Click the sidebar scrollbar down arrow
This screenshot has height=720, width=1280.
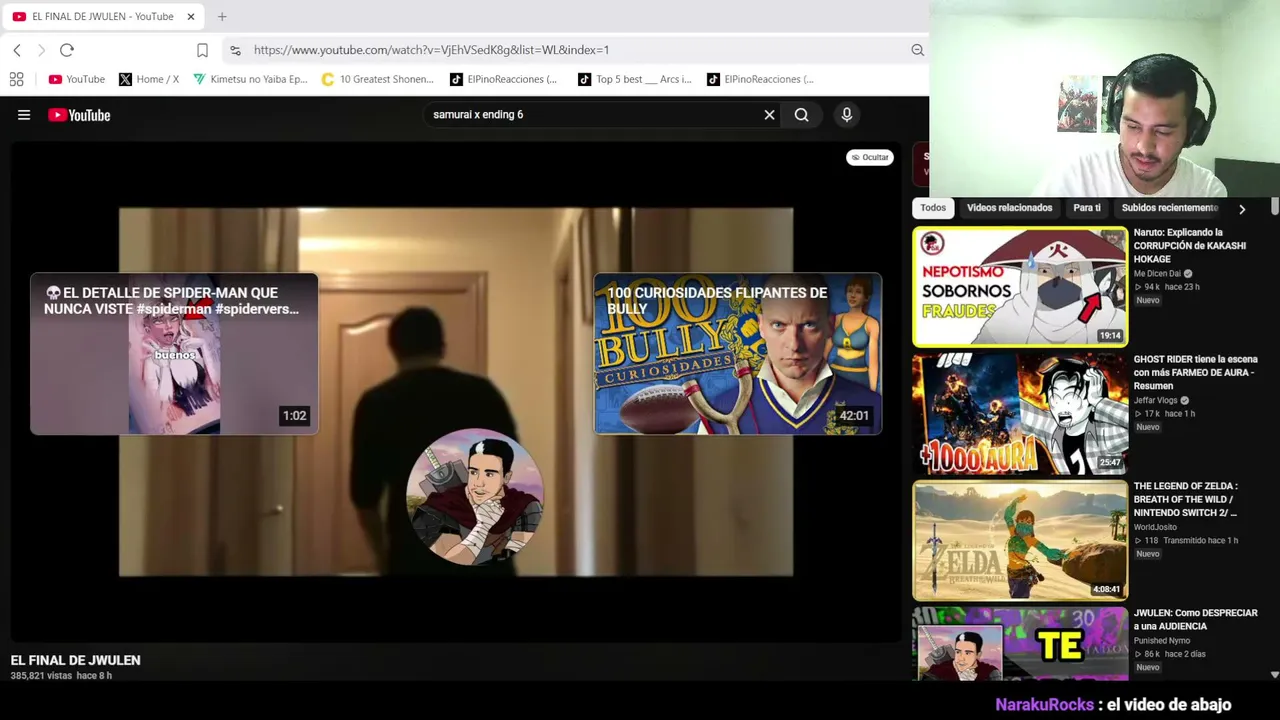(1274, 675)
